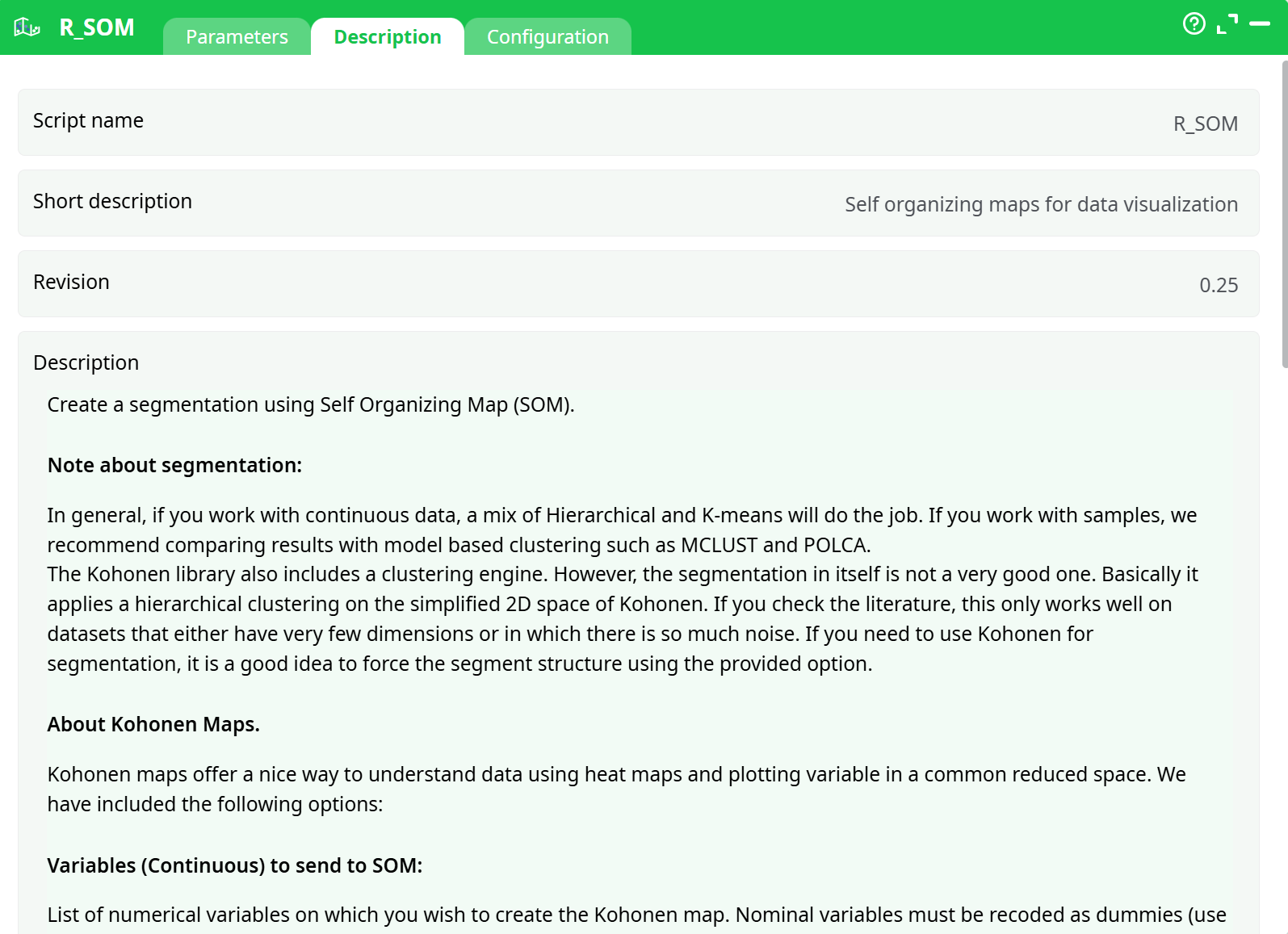Viewport: 1288px width, 934px height.
Task: Switch to the Parameters tab
Action: (237, 37)
